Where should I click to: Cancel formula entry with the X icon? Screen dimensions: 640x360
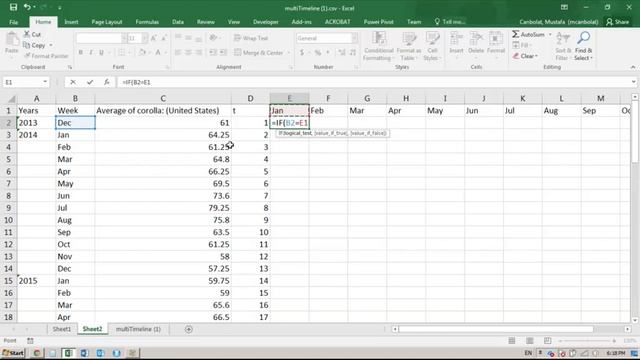click(73, 82)
